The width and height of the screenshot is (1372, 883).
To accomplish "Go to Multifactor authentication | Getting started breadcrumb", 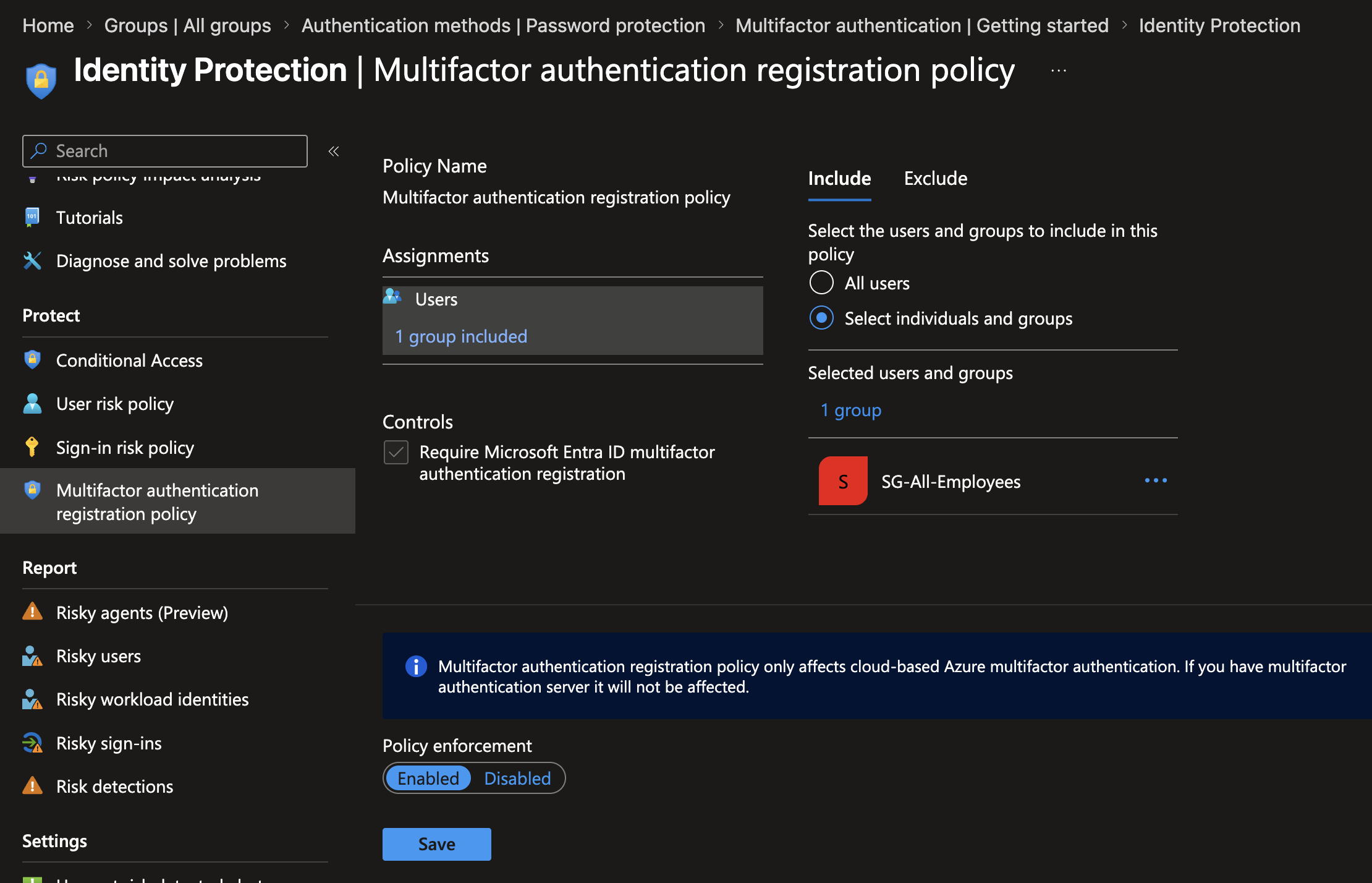I will coord(922,25).
